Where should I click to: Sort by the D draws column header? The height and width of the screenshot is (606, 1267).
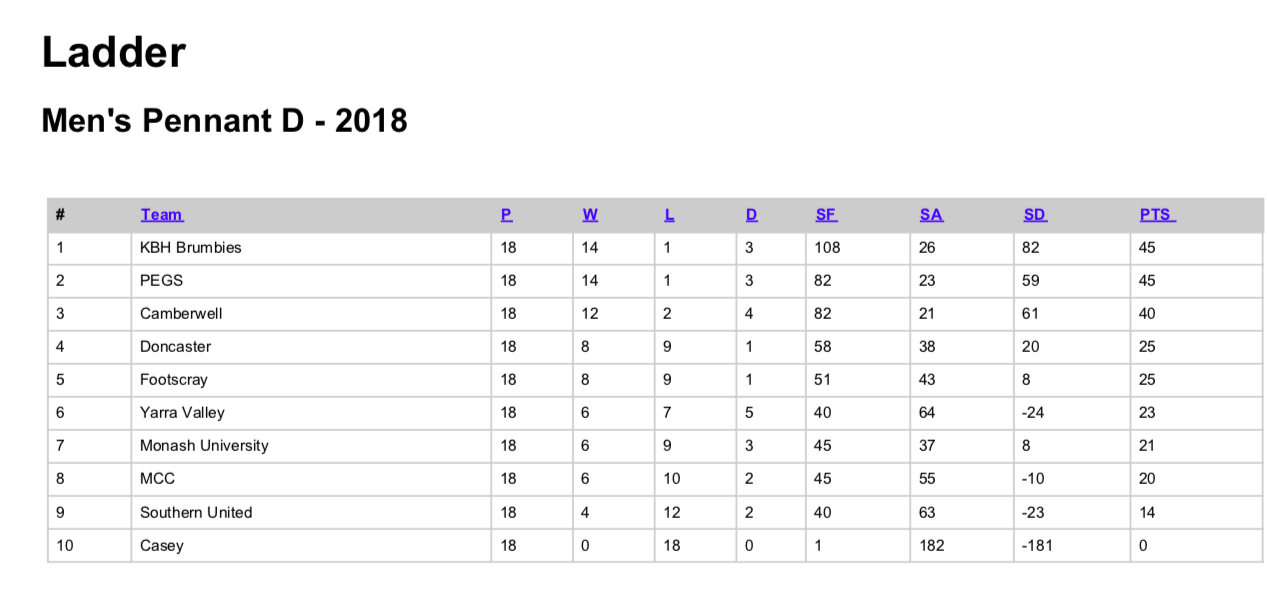752,215
